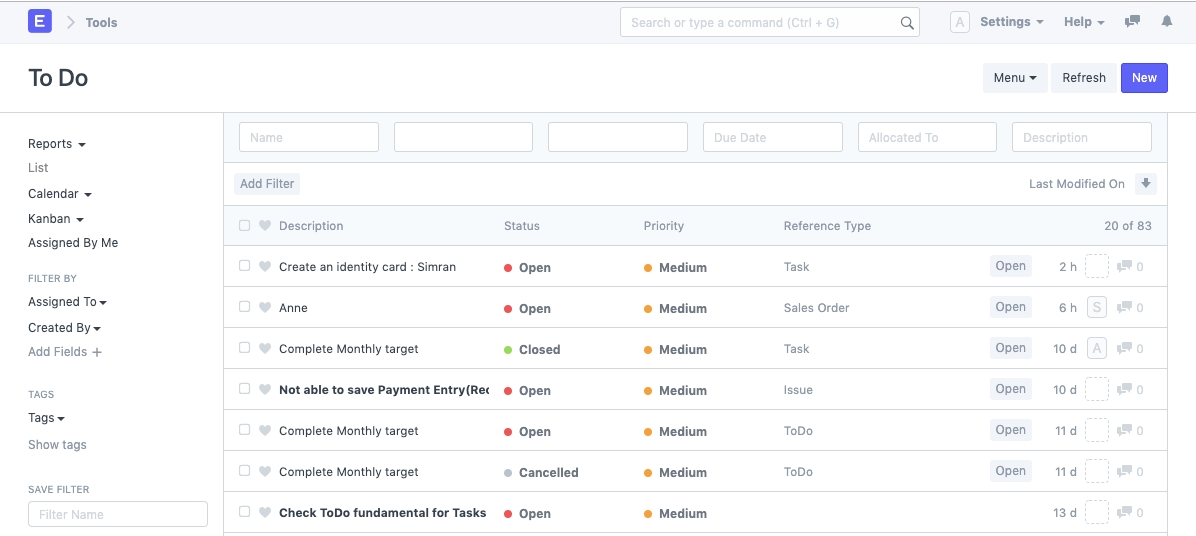Click the Due Date filter field
This screenshot has width=1196, height=536.
pyautogui.click(x=772, y=138)
